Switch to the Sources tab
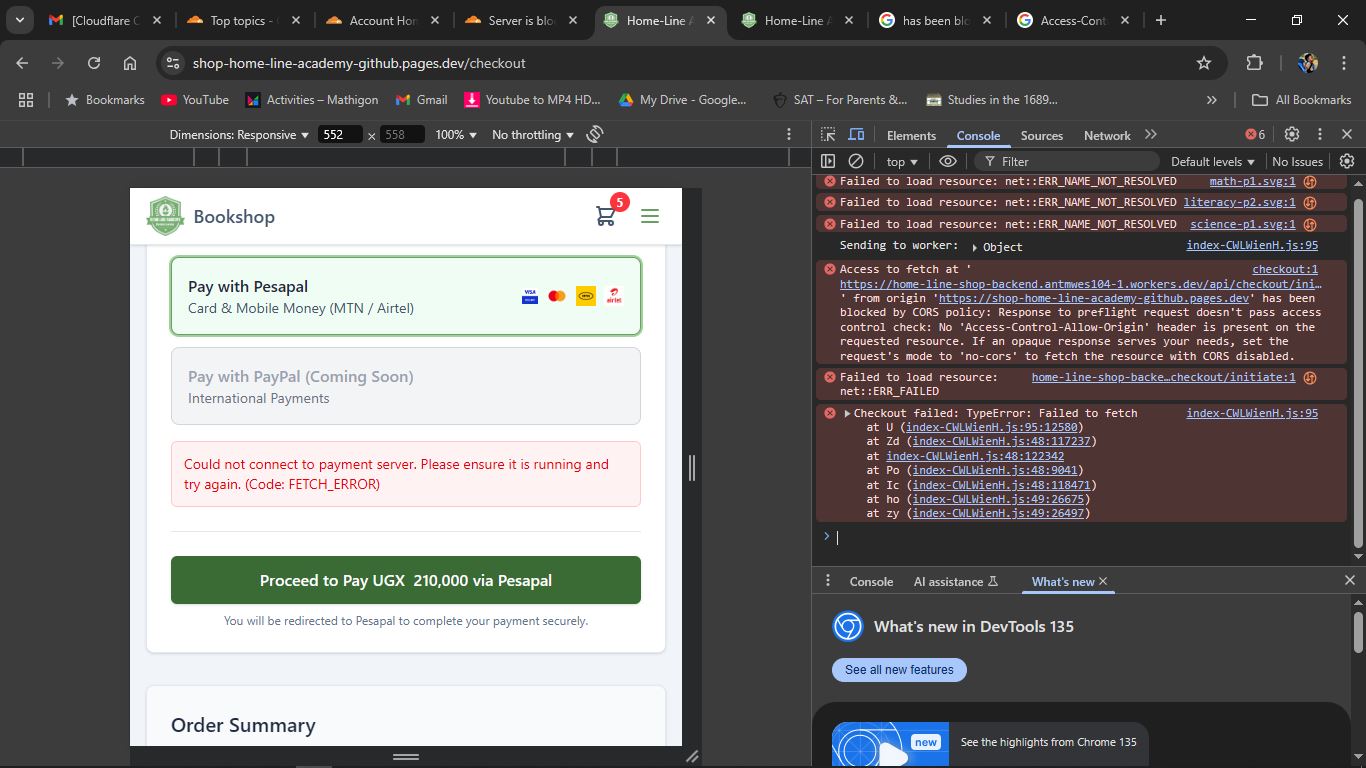 pos(1042,136)
